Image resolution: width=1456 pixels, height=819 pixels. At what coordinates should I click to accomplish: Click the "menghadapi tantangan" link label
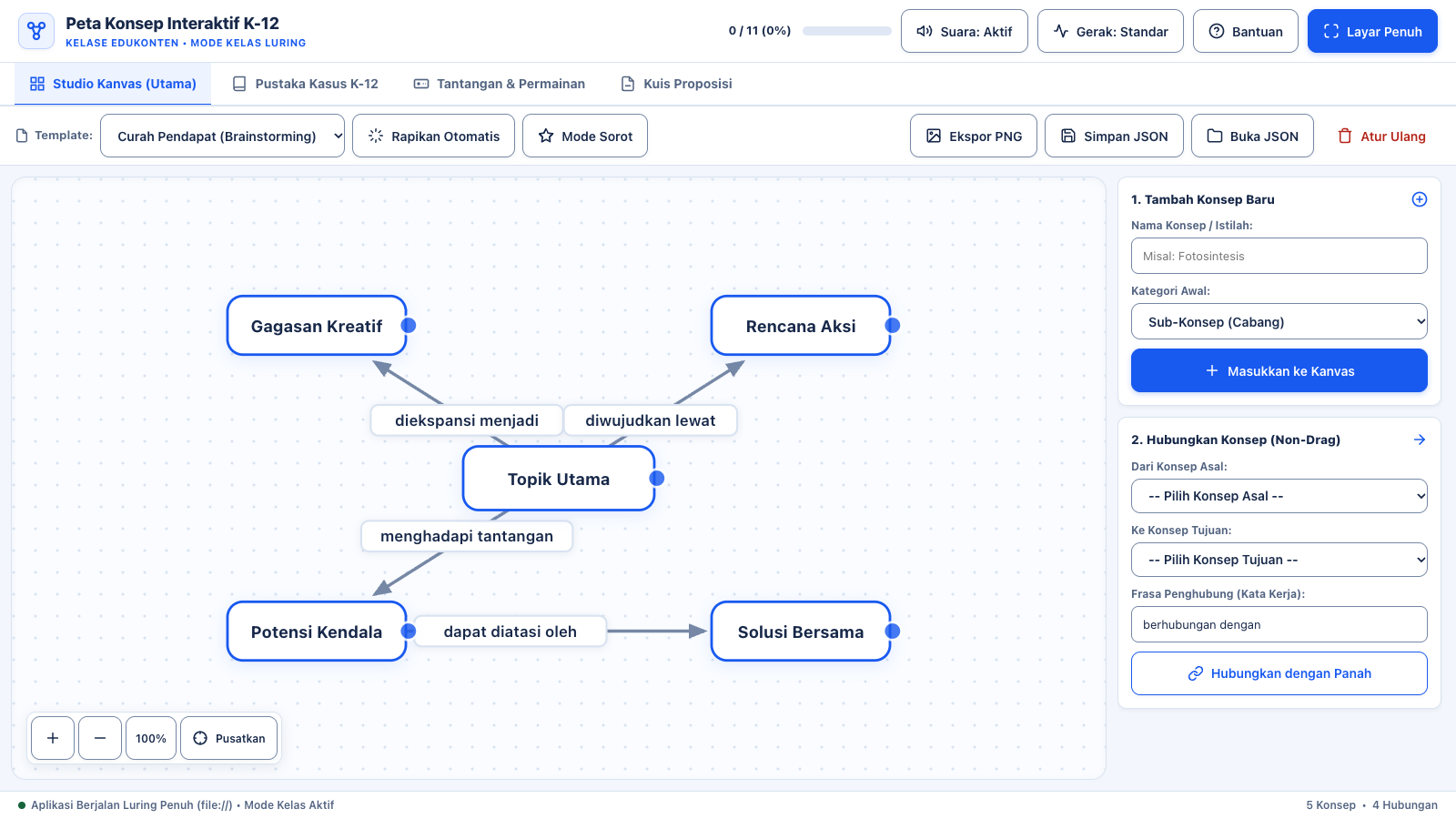click(x=467, y=536)
